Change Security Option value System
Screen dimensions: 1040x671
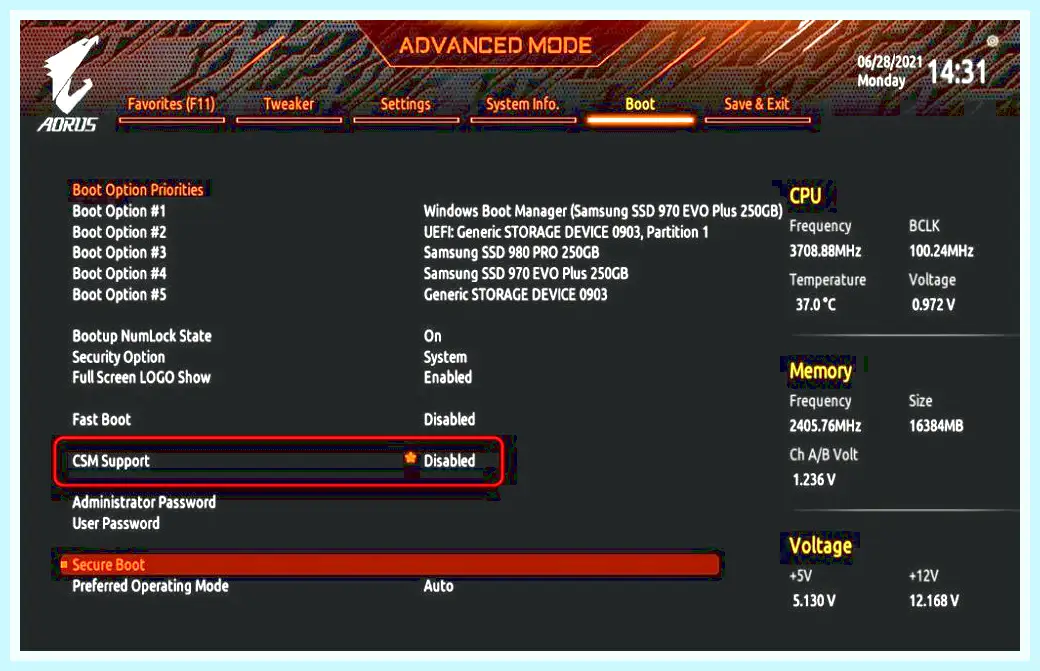coord(445,357)
